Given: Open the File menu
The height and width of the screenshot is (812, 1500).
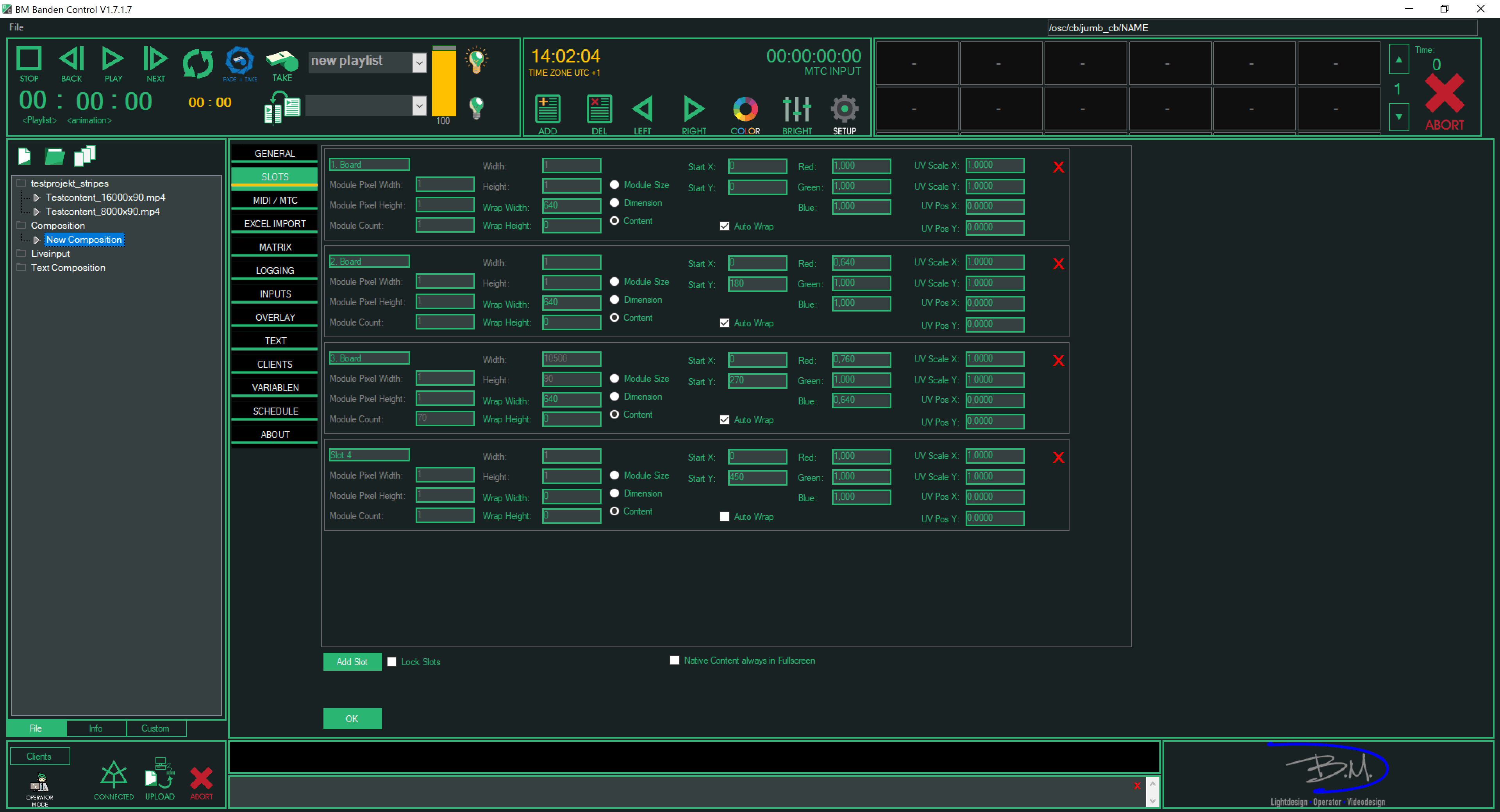Looking at the screenshot, I should tap(16, 27).
